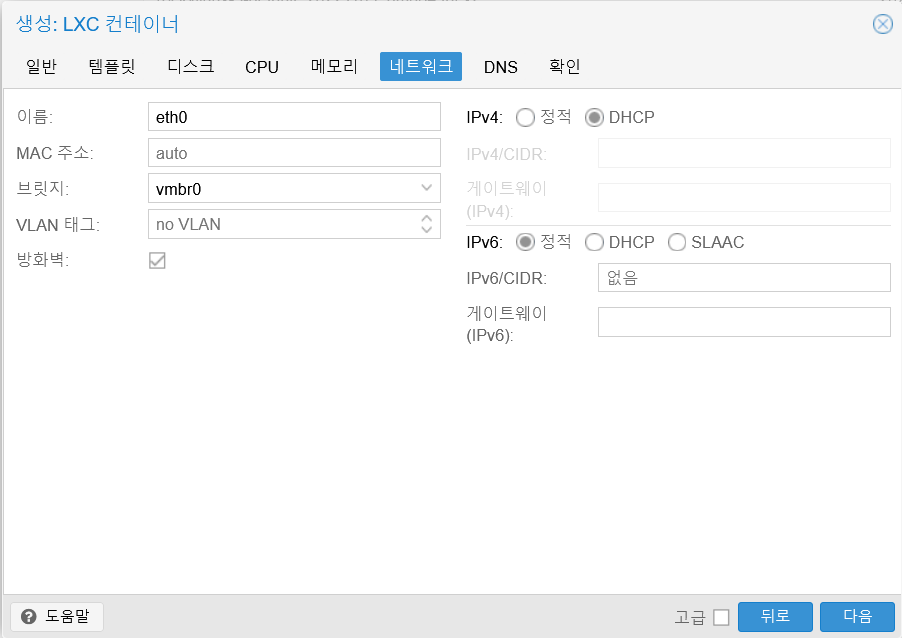The image size is (902, 638).
Task: Click the 브릿지 combo box text vmbr0
Action: point(178,189)
